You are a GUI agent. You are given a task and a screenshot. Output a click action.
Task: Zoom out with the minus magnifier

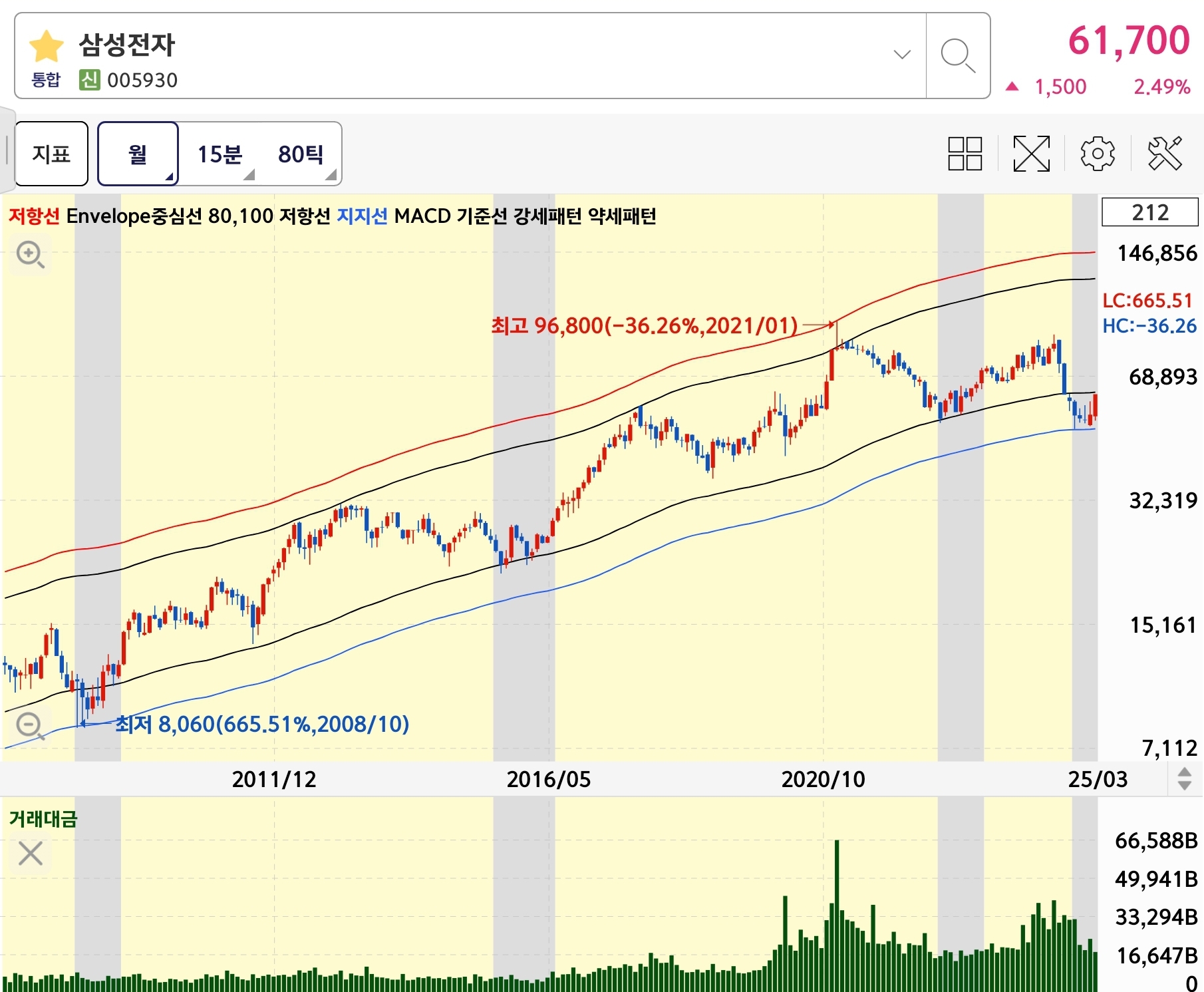(x=30, y=725)
